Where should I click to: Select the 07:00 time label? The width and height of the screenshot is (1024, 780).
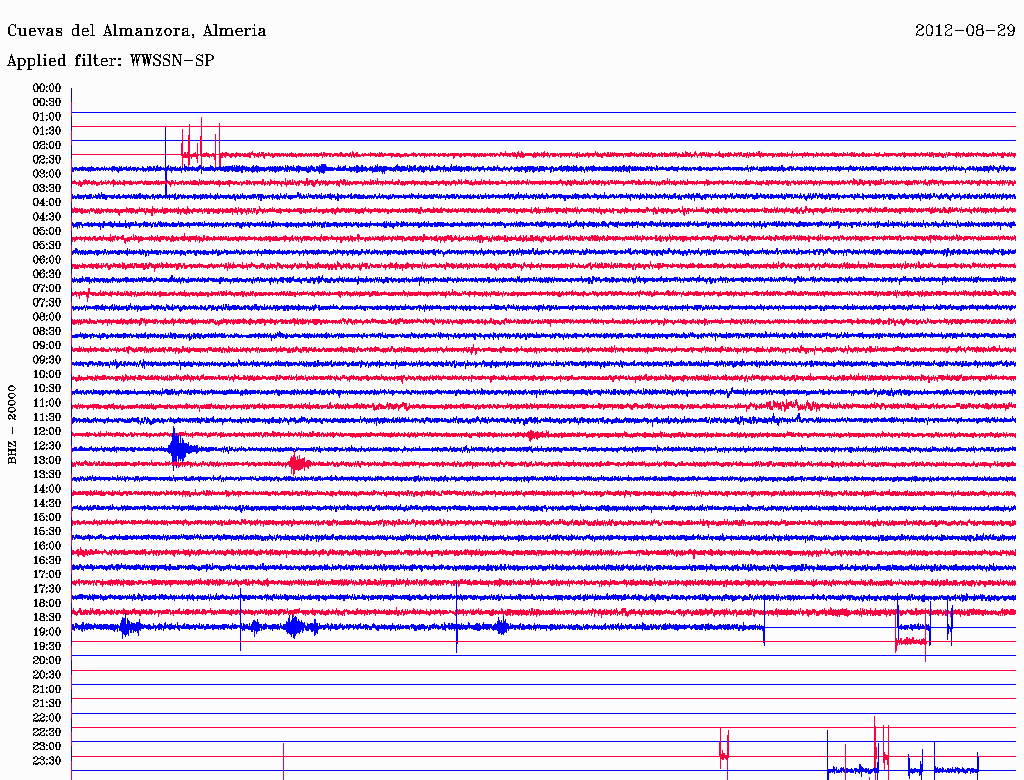[x=47, y=289]
